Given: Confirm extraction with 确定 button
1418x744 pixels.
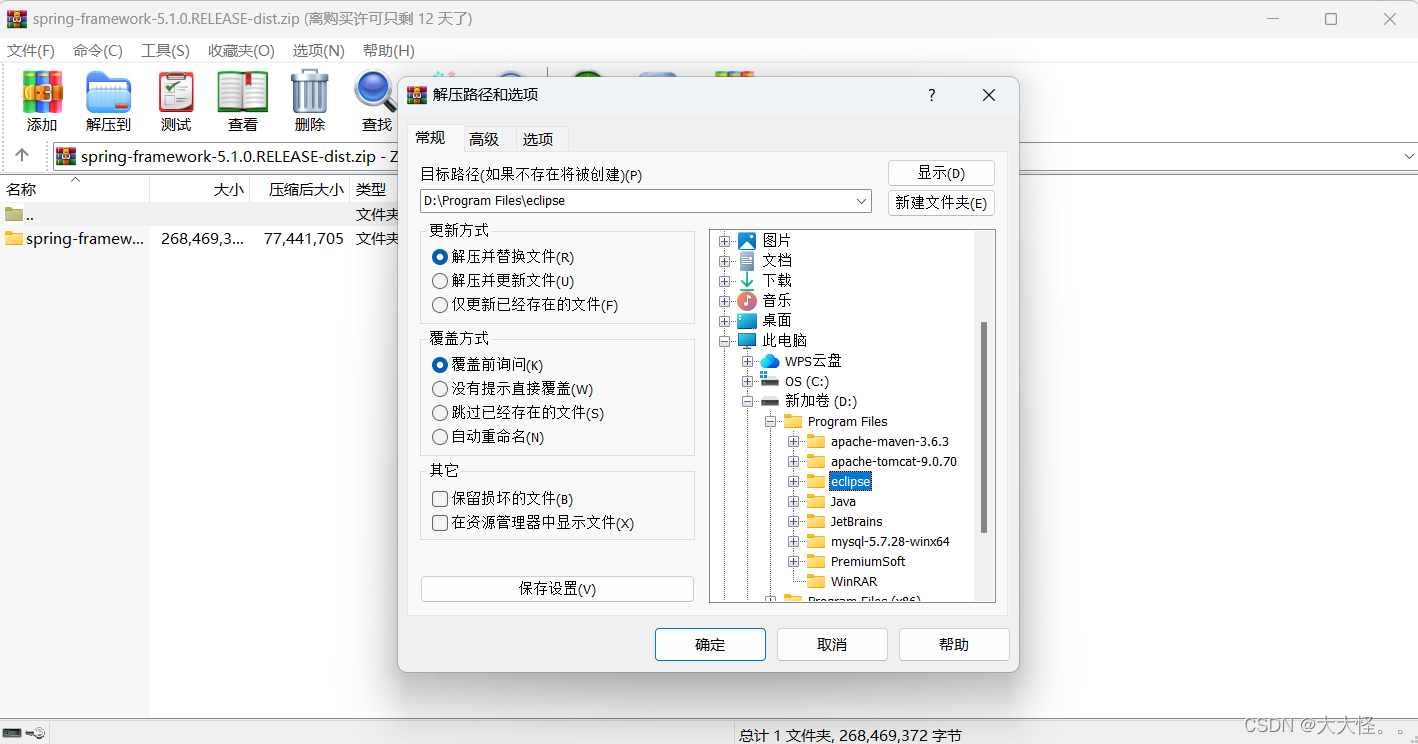Looking at the screenshot, I should tap(710, 644).
